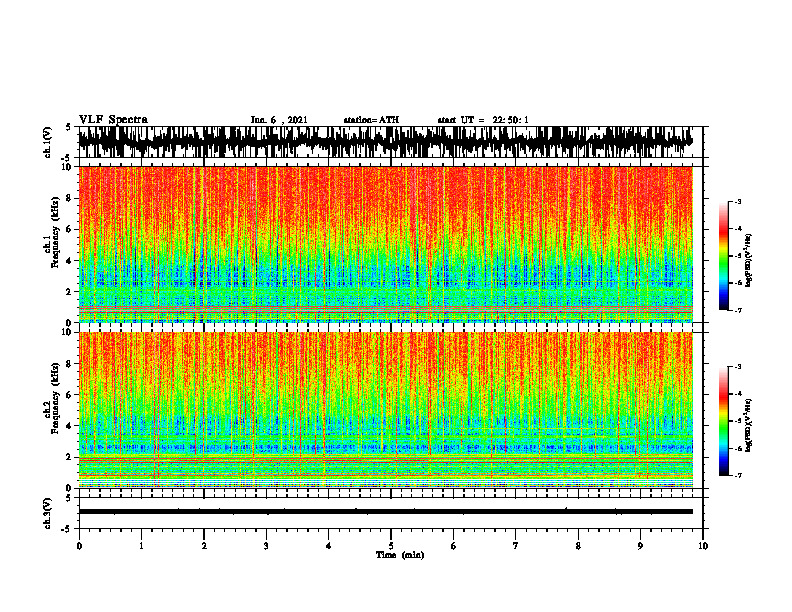
Task: Click the "station=ATH" header text
Action: tap(371, 120)
